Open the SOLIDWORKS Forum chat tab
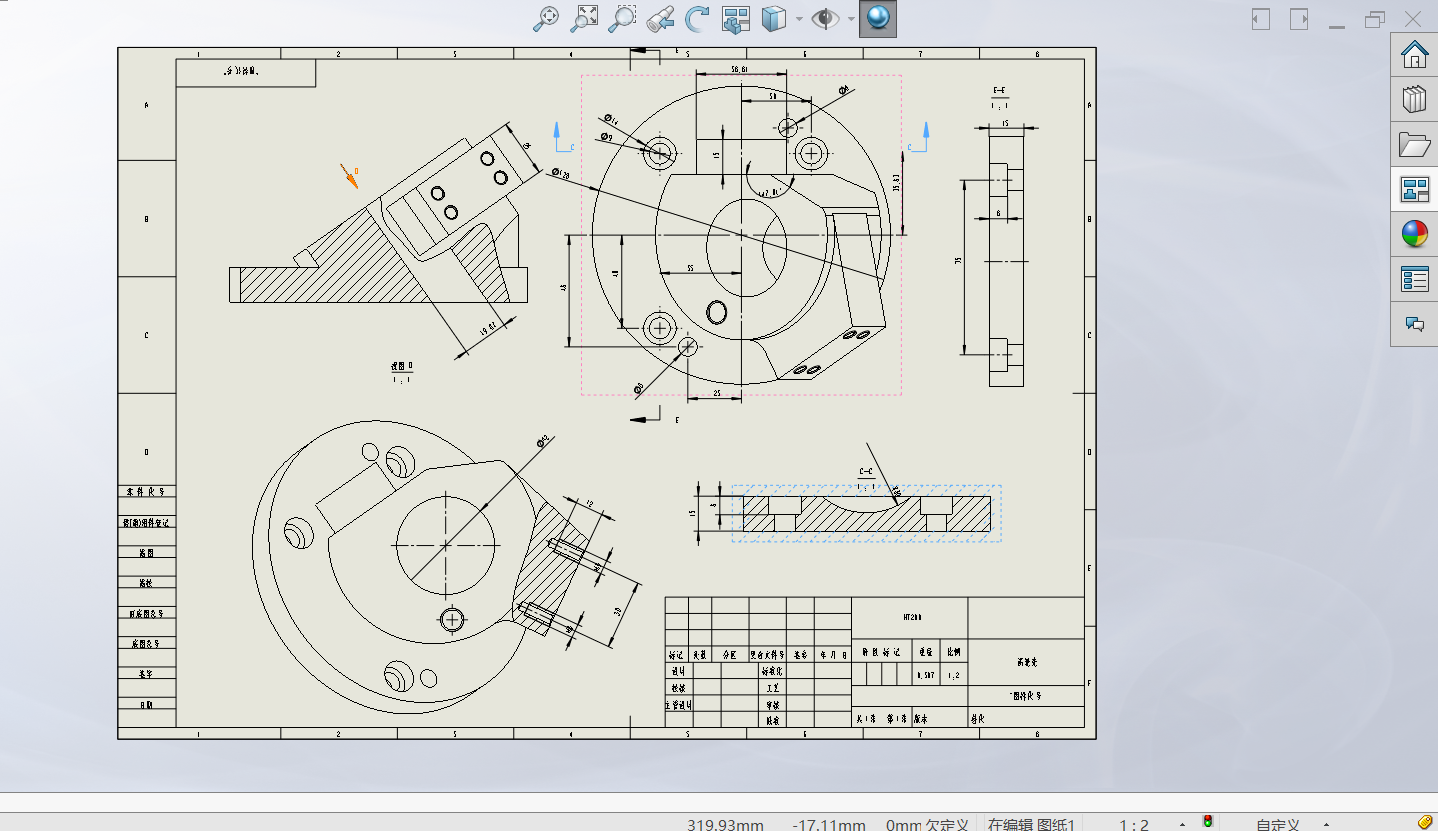Image resolution: width=1438 pixels, height=831 pixels. pyautogui.click(x=1414, y=324)
